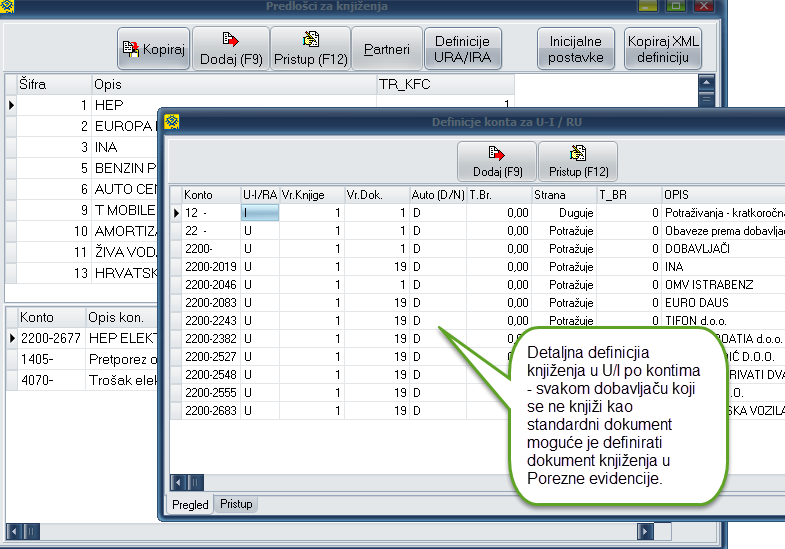Image resolution: width=785 pixels, height=549 pixels.
Task: Click the Definicije konta window title icon
Action: [171, 121]
